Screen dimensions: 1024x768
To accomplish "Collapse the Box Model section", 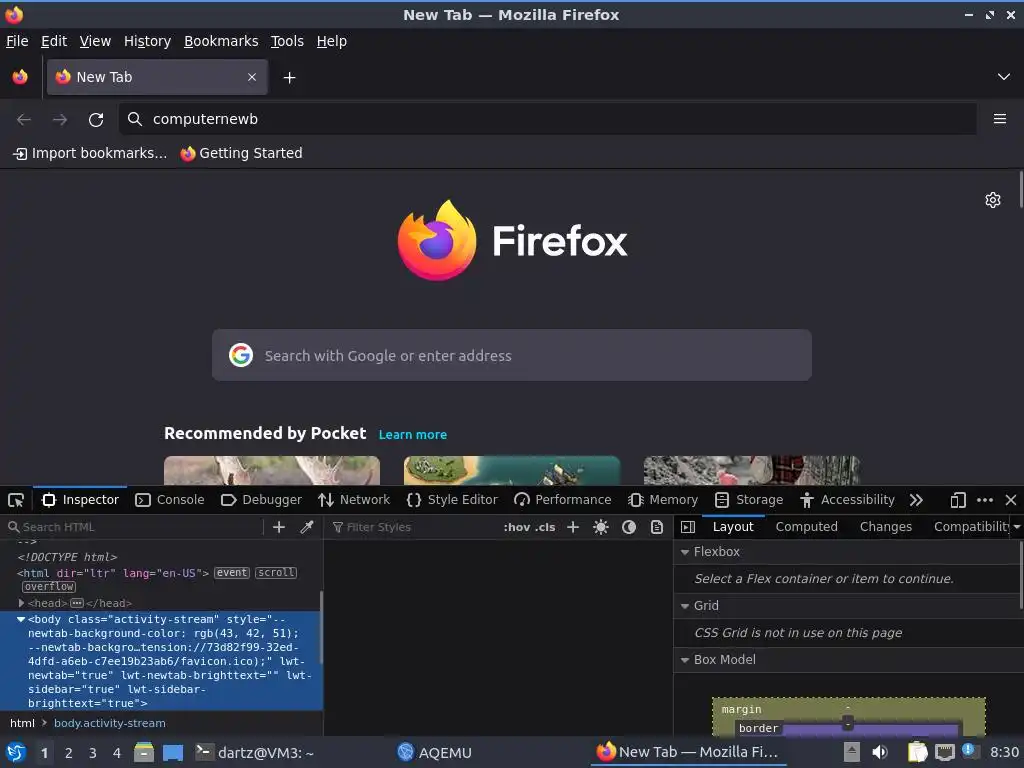I will 685,660.
